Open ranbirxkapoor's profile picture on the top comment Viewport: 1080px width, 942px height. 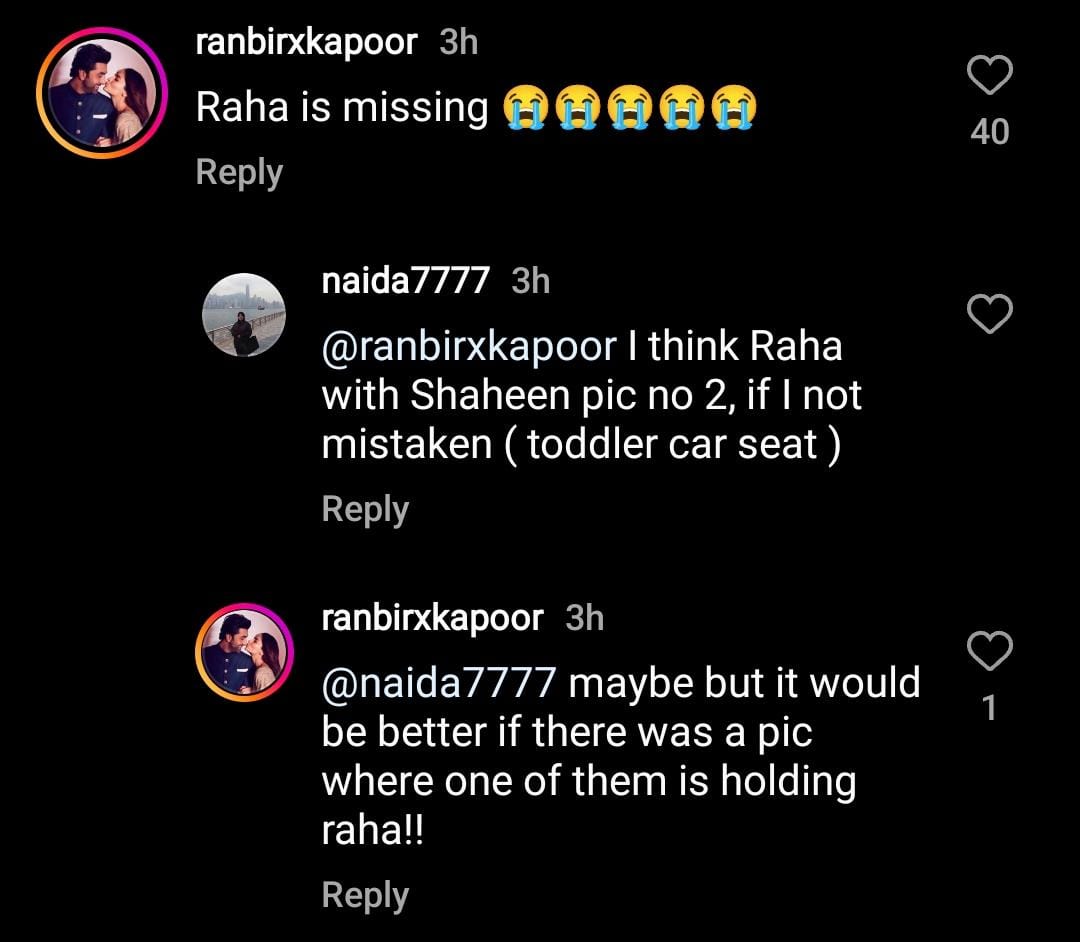tap(99, 90)
